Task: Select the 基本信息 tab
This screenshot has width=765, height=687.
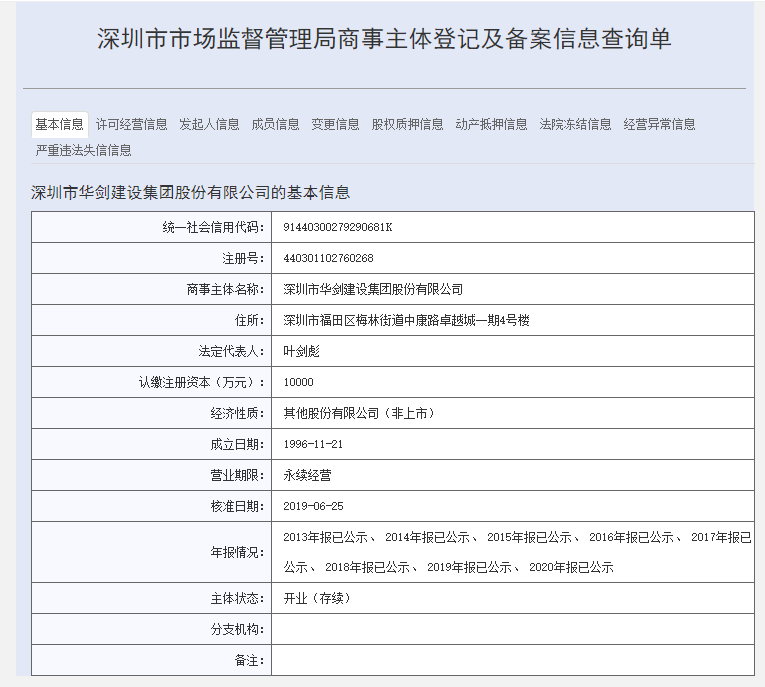Action: click(x=60, y=124)
